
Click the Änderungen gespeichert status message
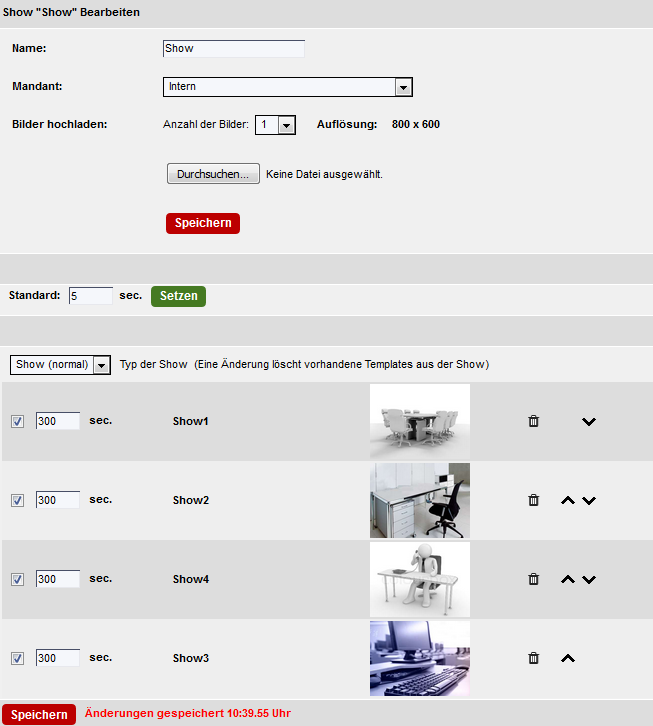point(188,713)
